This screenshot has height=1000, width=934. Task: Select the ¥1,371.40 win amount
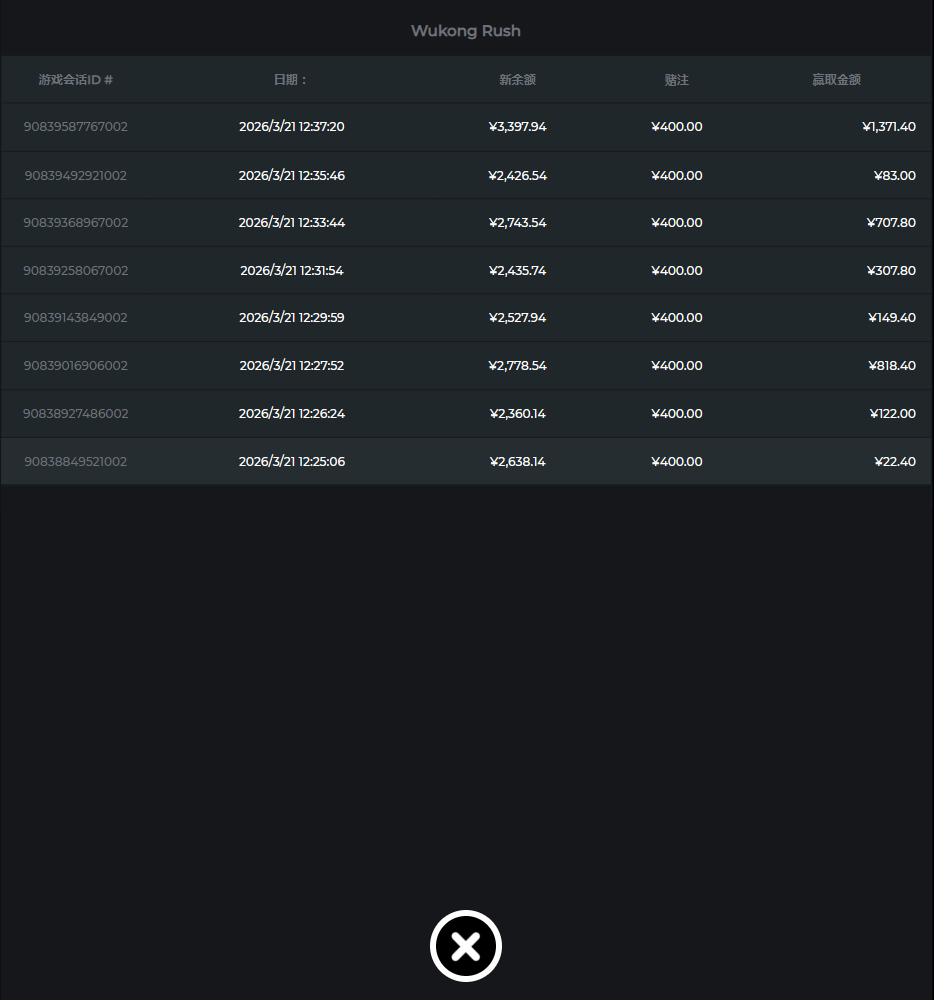(888, 127)
